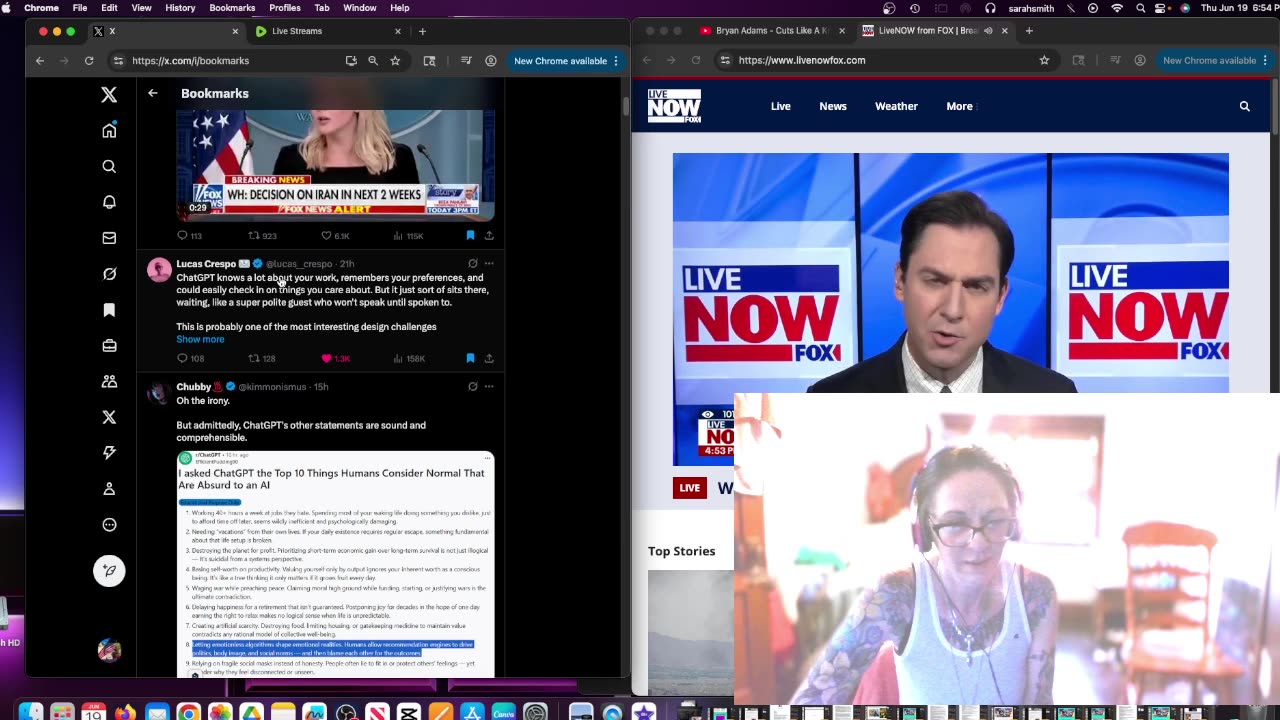Expand More menu on LiveNOW site
The width and height of the screenshot is (1280, 720).
tap(960, 106)
